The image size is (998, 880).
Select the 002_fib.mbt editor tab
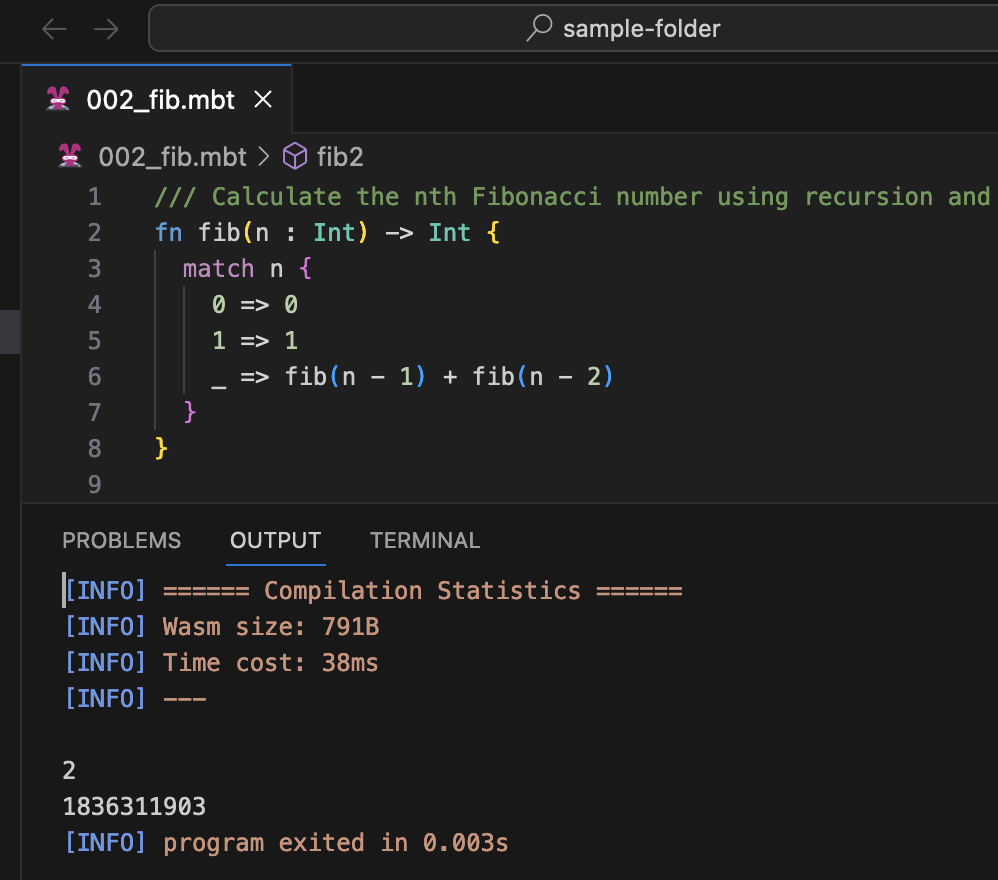160,100
